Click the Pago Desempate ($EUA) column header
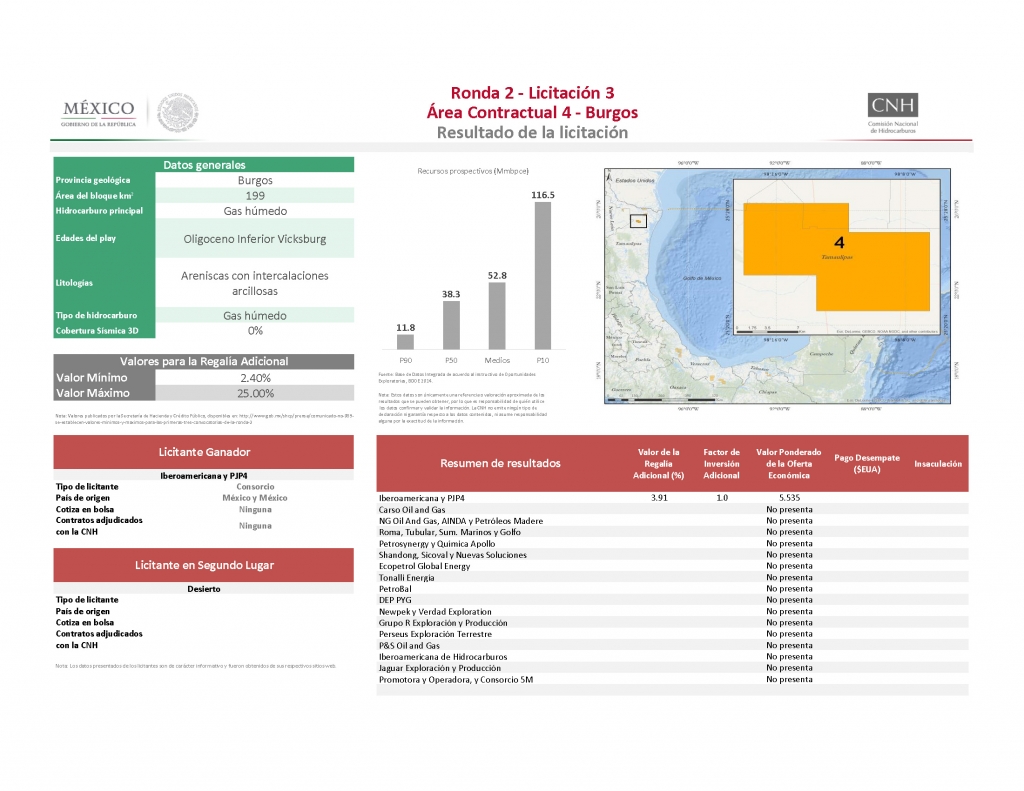The image size is (1024, 791). [865, 463]
